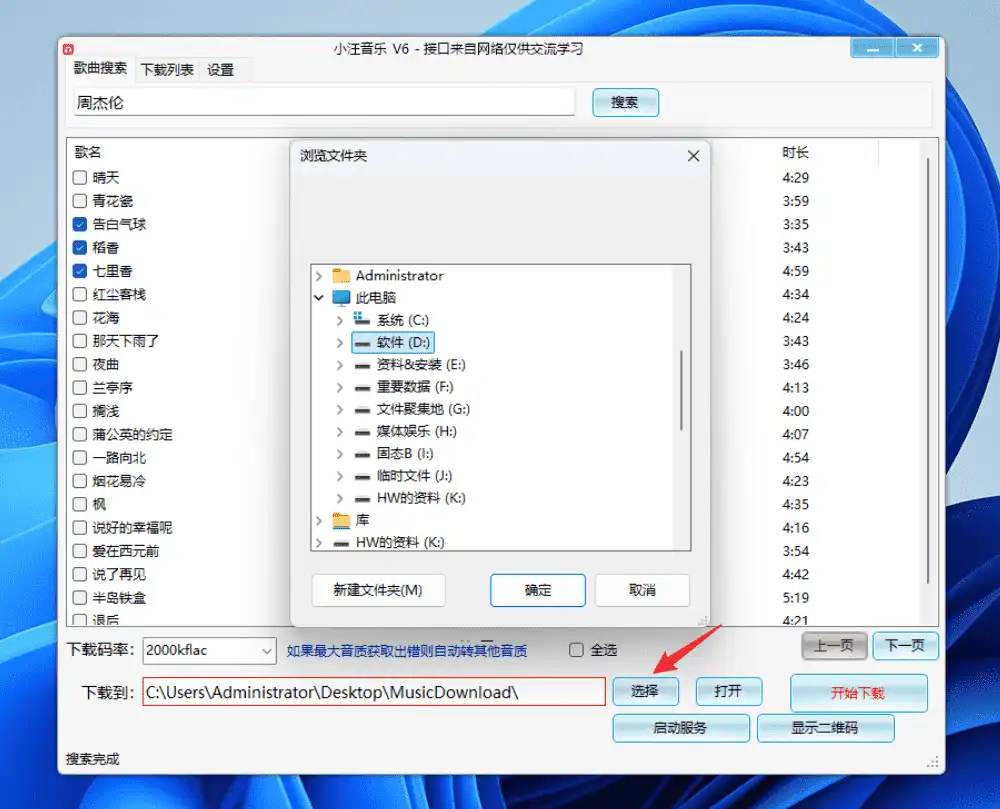Check the 晴天 song checkbox
The image size is (1000, 809).
pos(80,177)
